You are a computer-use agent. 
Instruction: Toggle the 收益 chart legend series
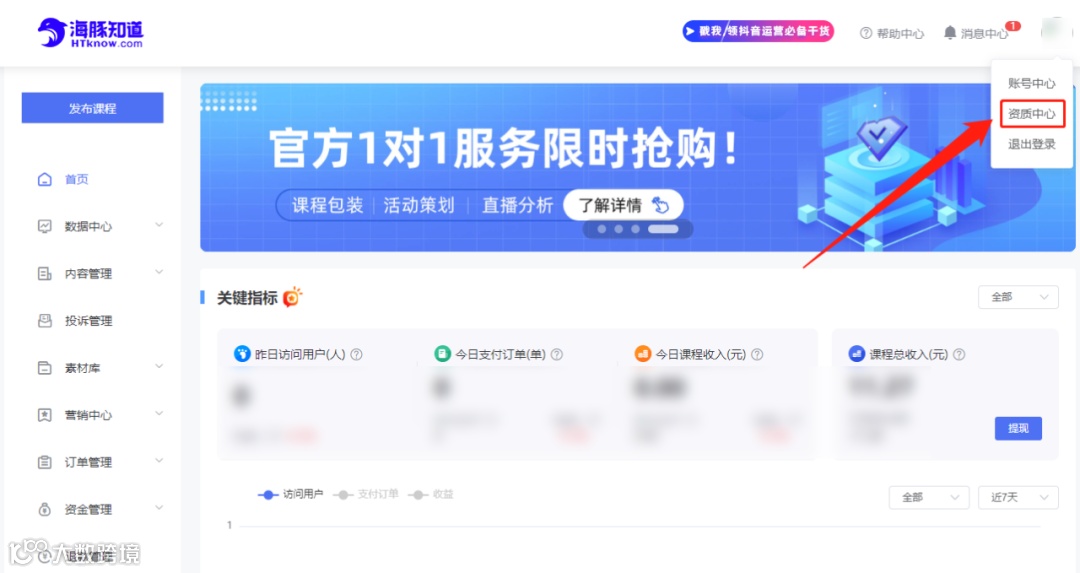(x=430, y=494)
